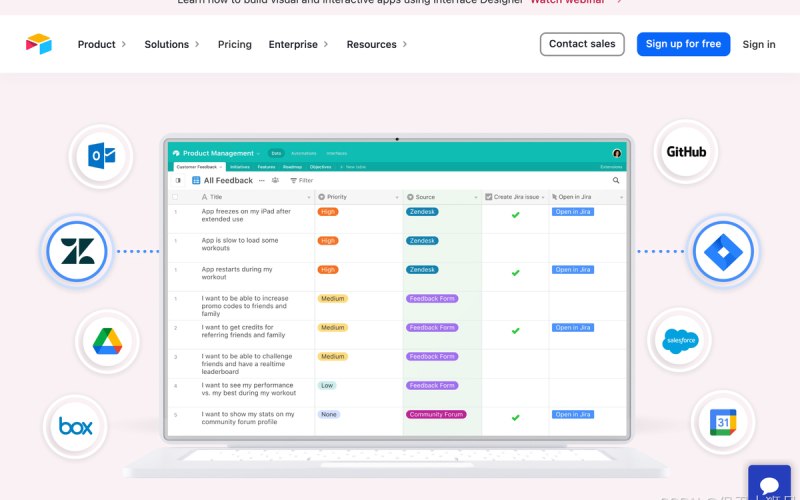This screenshot has width=800, height=500.
Task: Select the Outlook integration icon
Action: [101, 156]
